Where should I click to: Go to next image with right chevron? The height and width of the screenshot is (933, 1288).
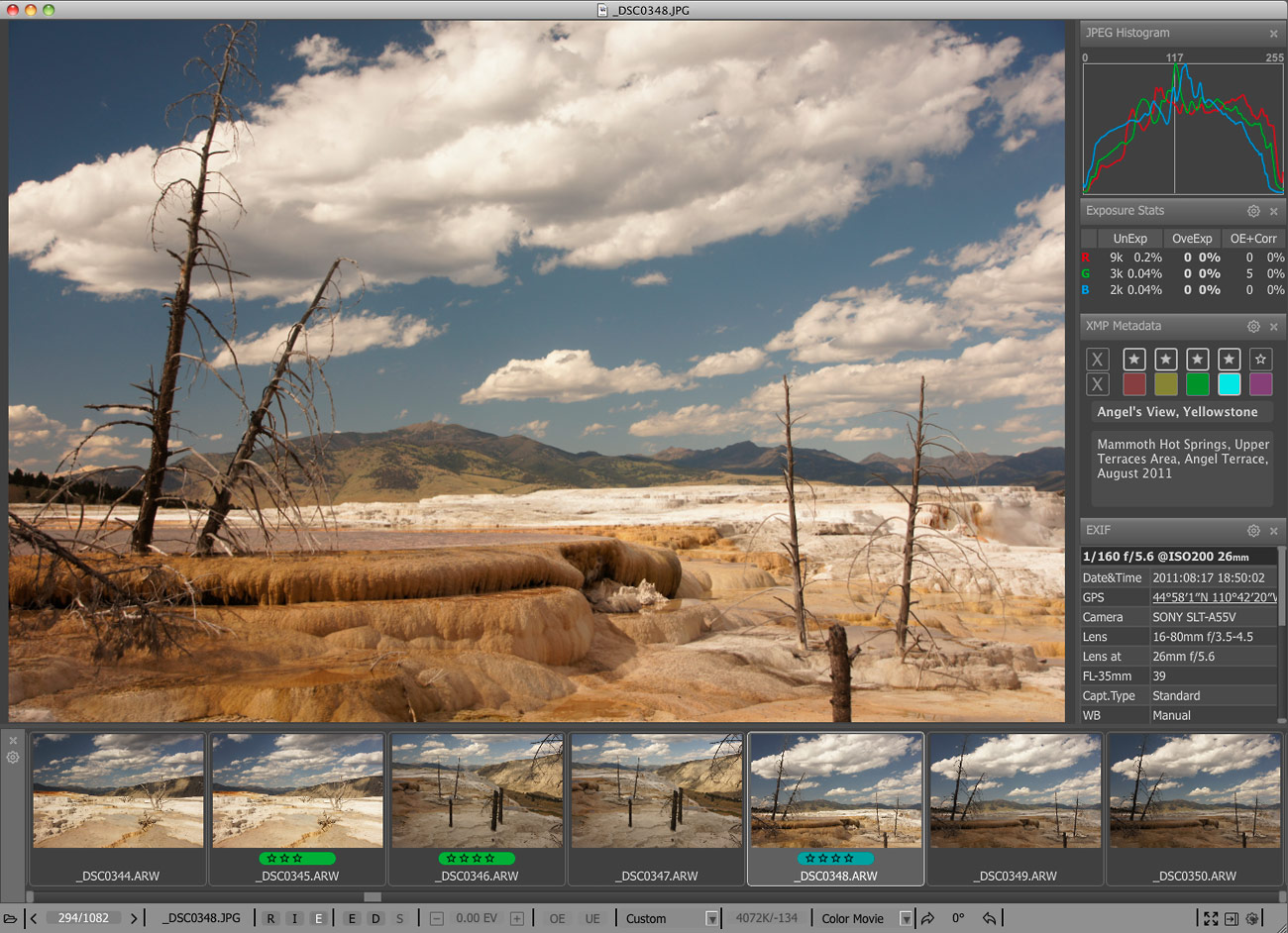pyautogui.click(x=134, y=918)
